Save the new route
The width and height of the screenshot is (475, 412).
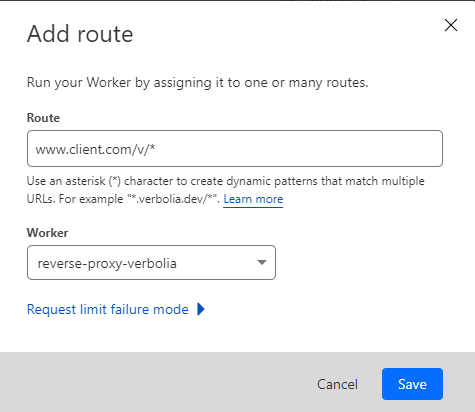tap(412, 384)
